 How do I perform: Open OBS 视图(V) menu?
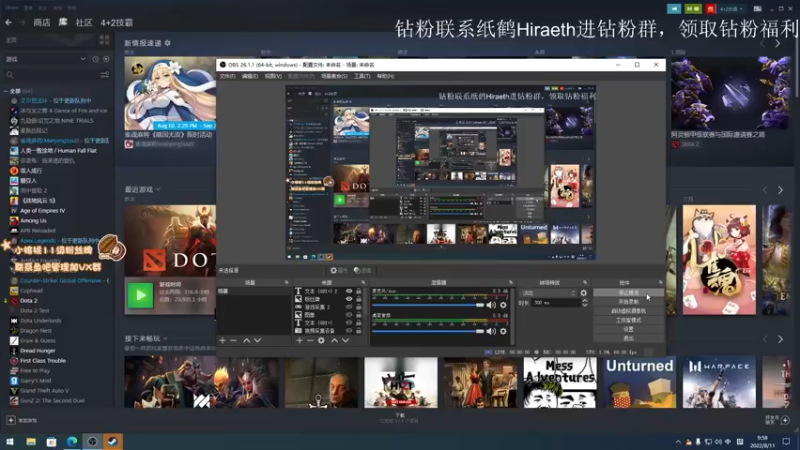tap(273, 76)
